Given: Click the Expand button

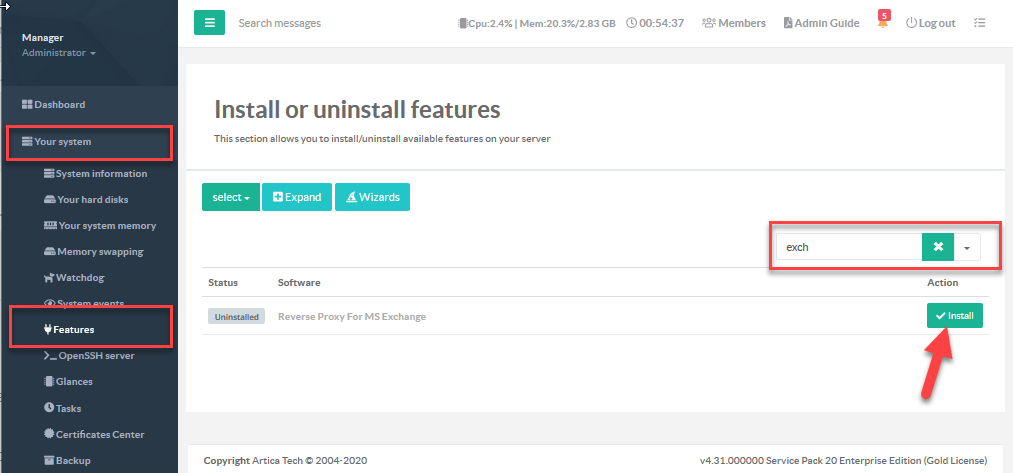Looking at the screenshot, I should [x=297, y=197].
